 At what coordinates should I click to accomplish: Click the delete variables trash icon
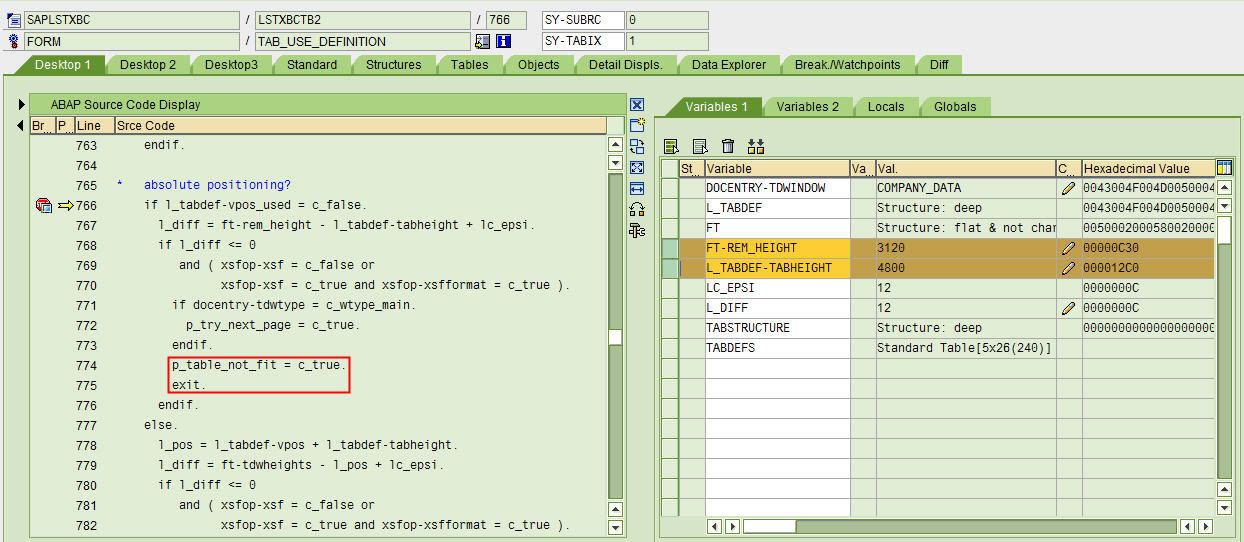tap(728, 147)
